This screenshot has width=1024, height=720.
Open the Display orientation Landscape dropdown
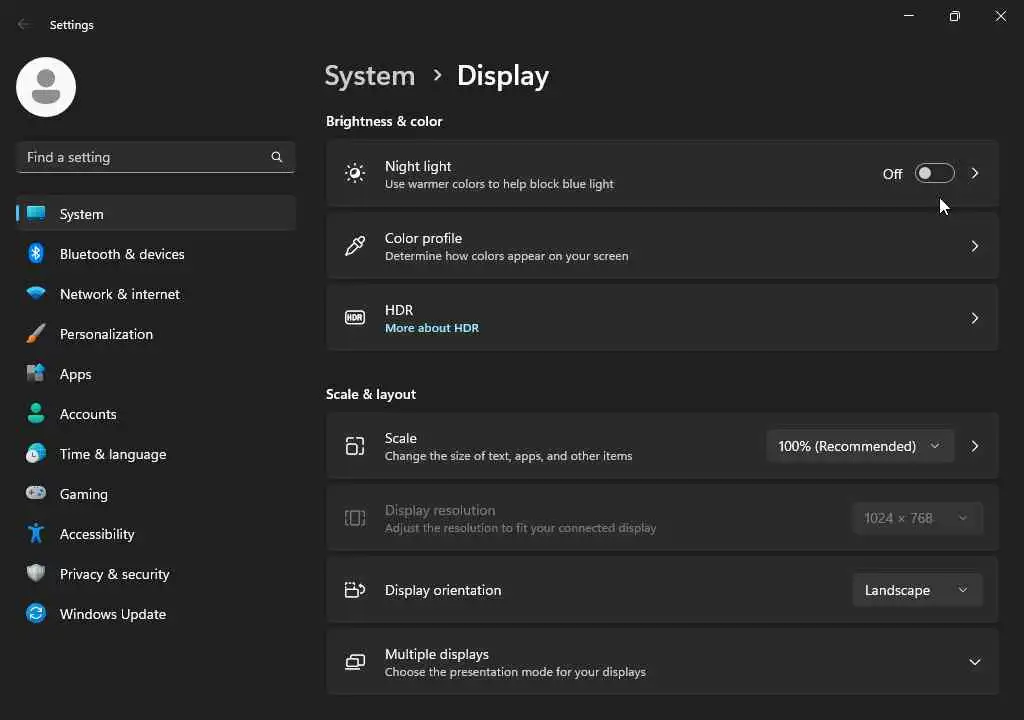coord(916,590)
